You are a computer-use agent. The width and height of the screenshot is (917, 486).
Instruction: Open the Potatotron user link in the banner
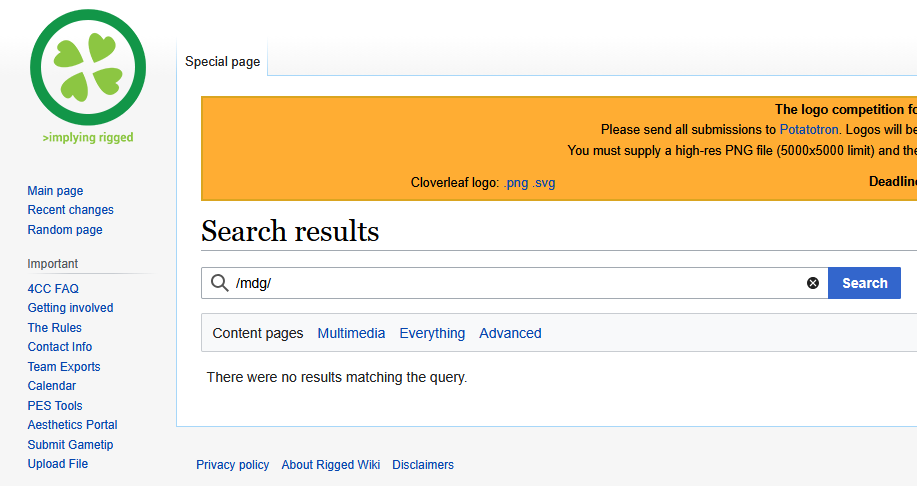(809, 130)
